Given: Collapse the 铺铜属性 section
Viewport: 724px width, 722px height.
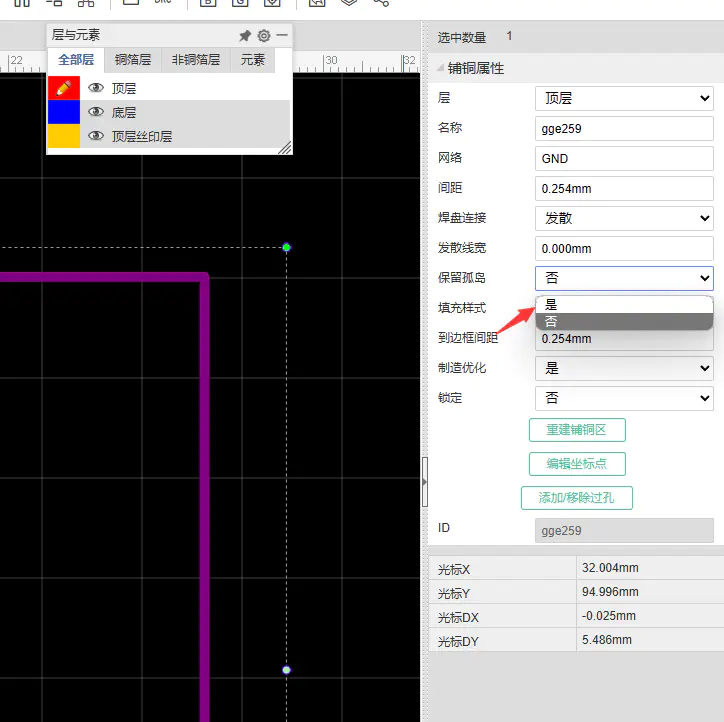Looking at the screenshot, I should pyautogui.click(x=439, y=69).
